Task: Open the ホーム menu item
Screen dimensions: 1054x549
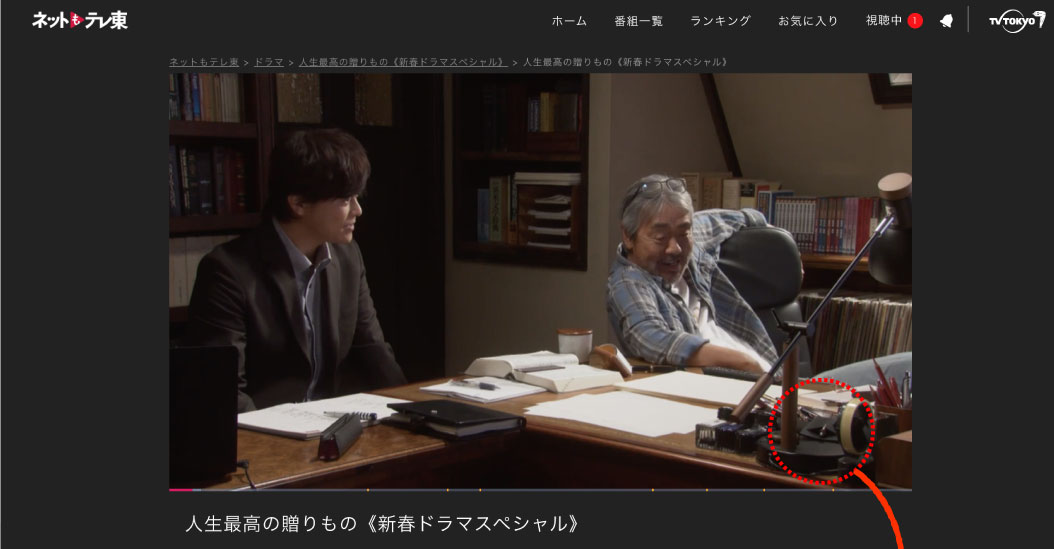Action: [569, 21]
